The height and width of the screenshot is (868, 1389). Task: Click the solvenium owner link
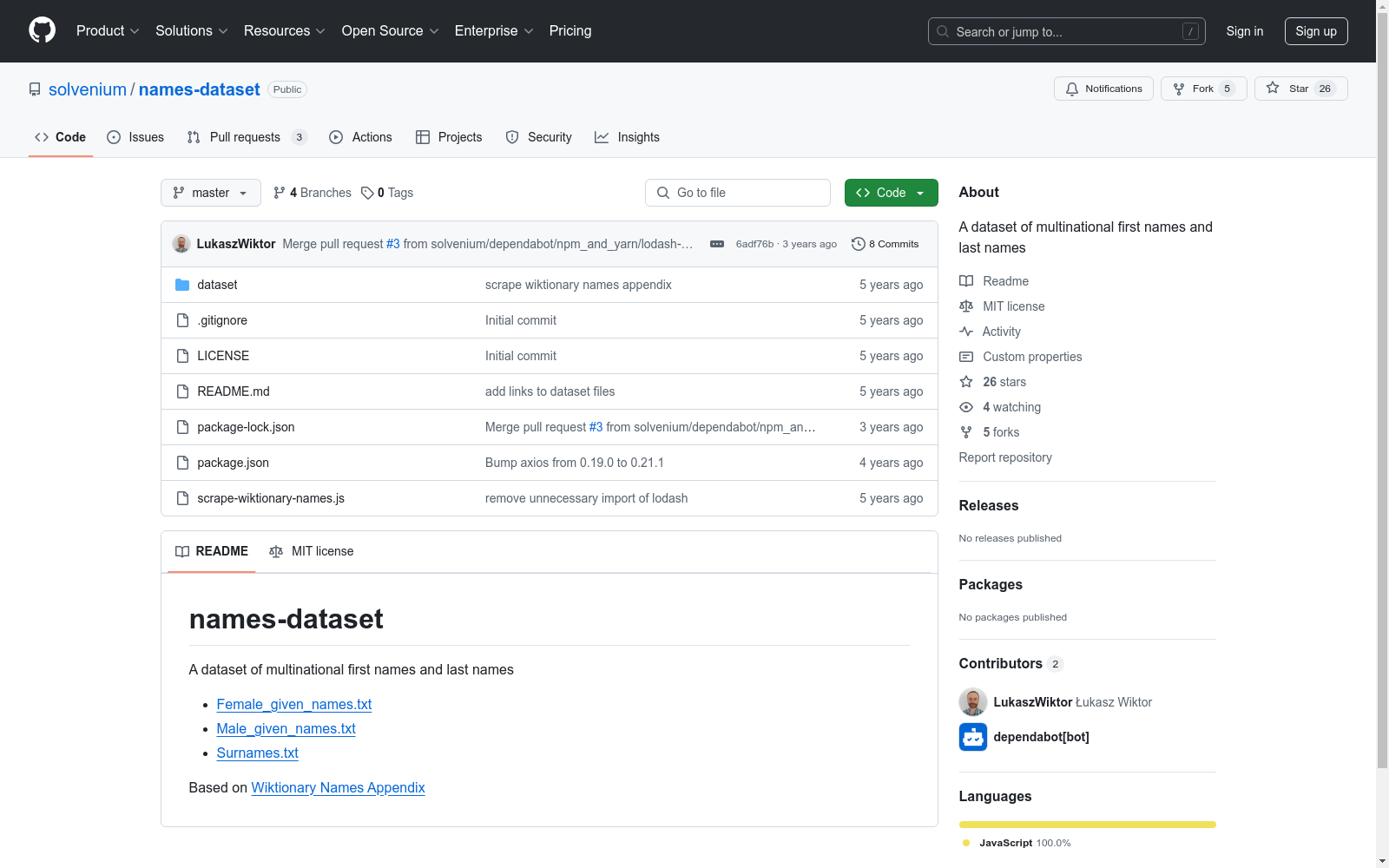click(88, 89)
